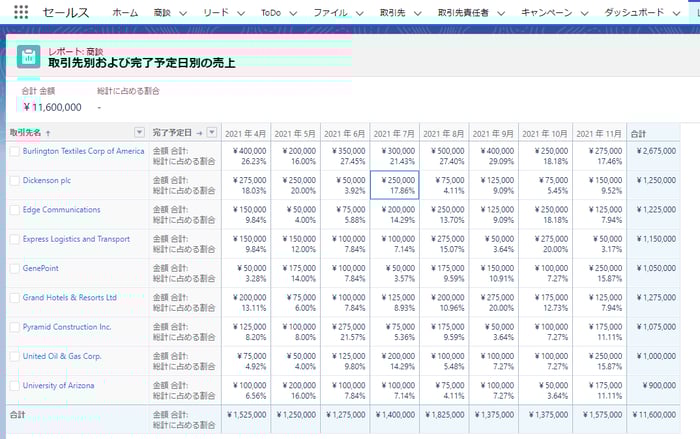This screenshot has height=439, width=700.
Task: Sort by the 取引先名 ascending arrow
Action: pos(48,133)
